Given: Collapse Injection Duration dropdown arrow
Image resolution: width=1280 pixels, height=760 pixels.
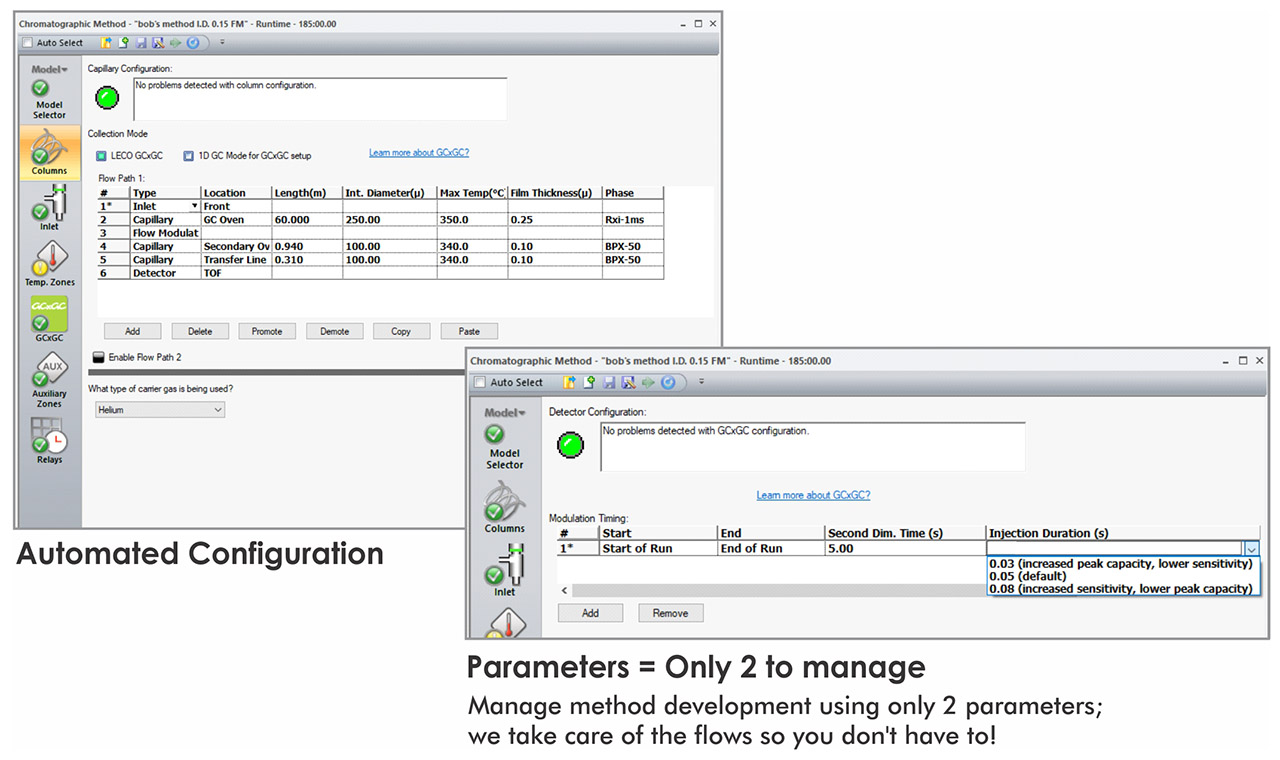Looking at the screenshot, I should click(1252, 548).
